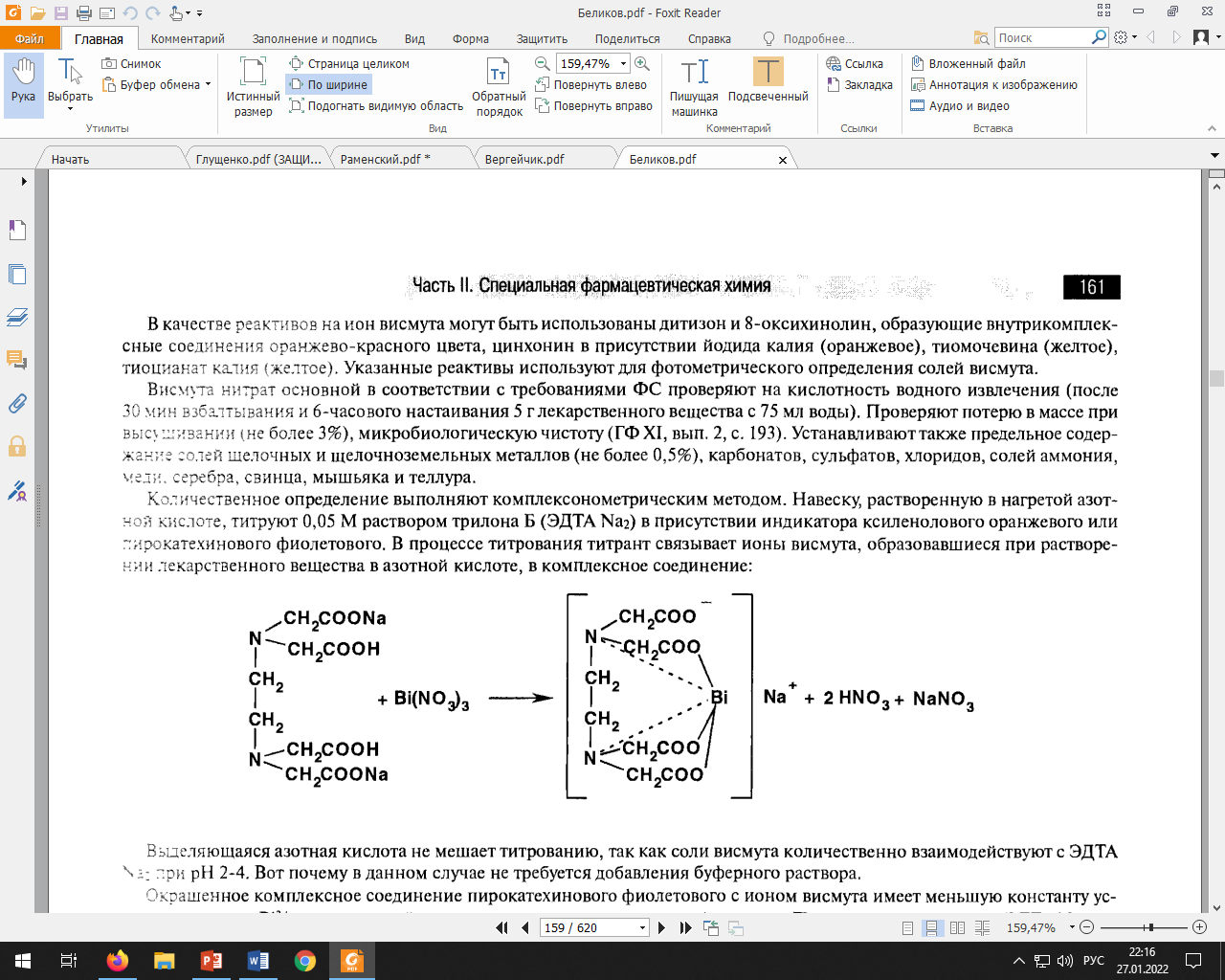Click Подогнать видимую область

375,106
